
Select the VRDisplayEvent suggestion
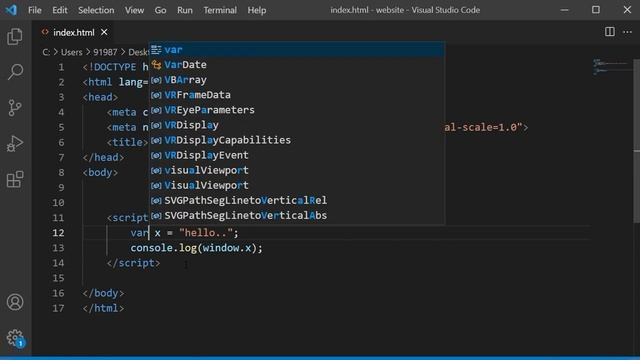[297, 155]
